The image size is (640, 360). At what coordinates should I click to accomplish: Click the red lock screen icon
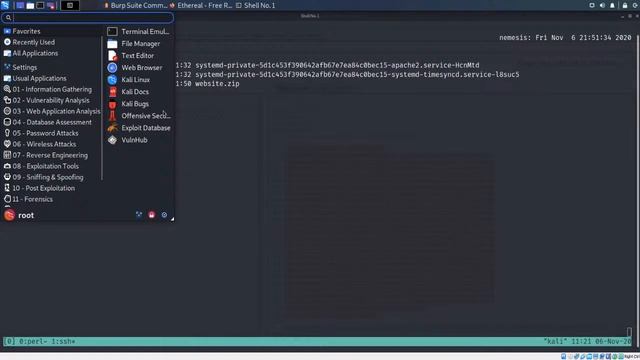click(151, 215)
